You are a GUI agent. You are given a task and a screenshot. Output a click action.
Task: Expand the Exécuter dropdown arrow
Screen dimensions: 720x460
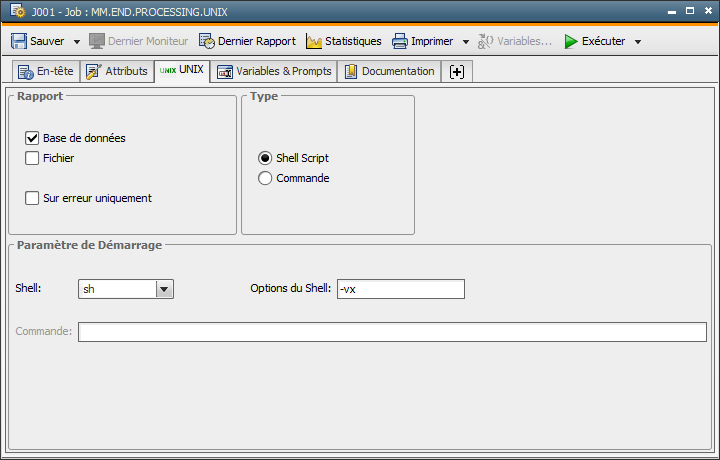tap(638, 42)
